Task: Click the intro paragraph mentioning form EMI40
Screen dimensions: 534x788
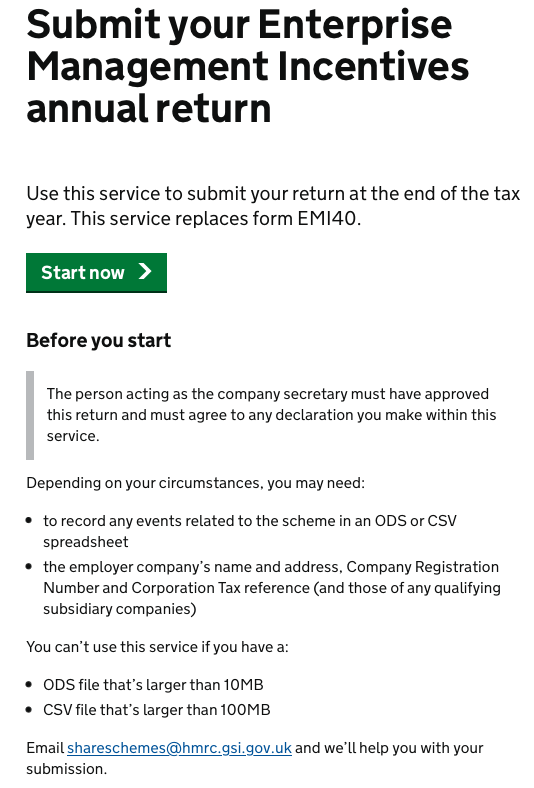Action: [x=273, y=206]
